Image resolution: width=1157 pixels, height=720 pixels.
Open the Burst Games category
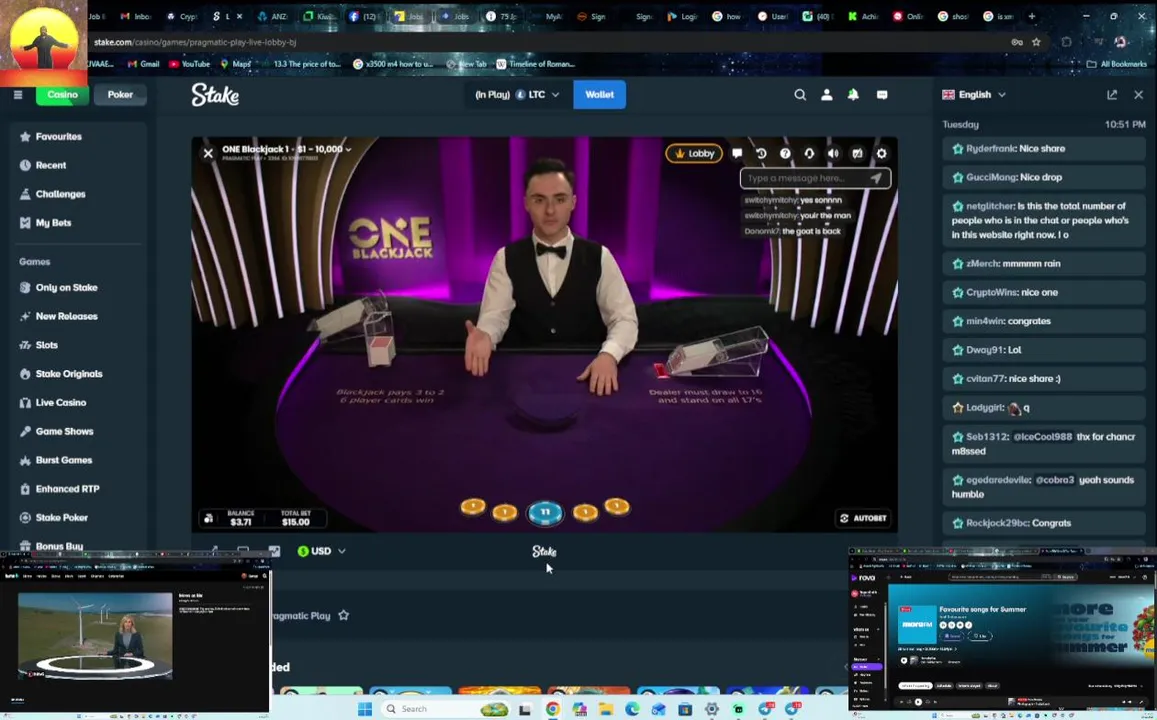pos(63,460)
